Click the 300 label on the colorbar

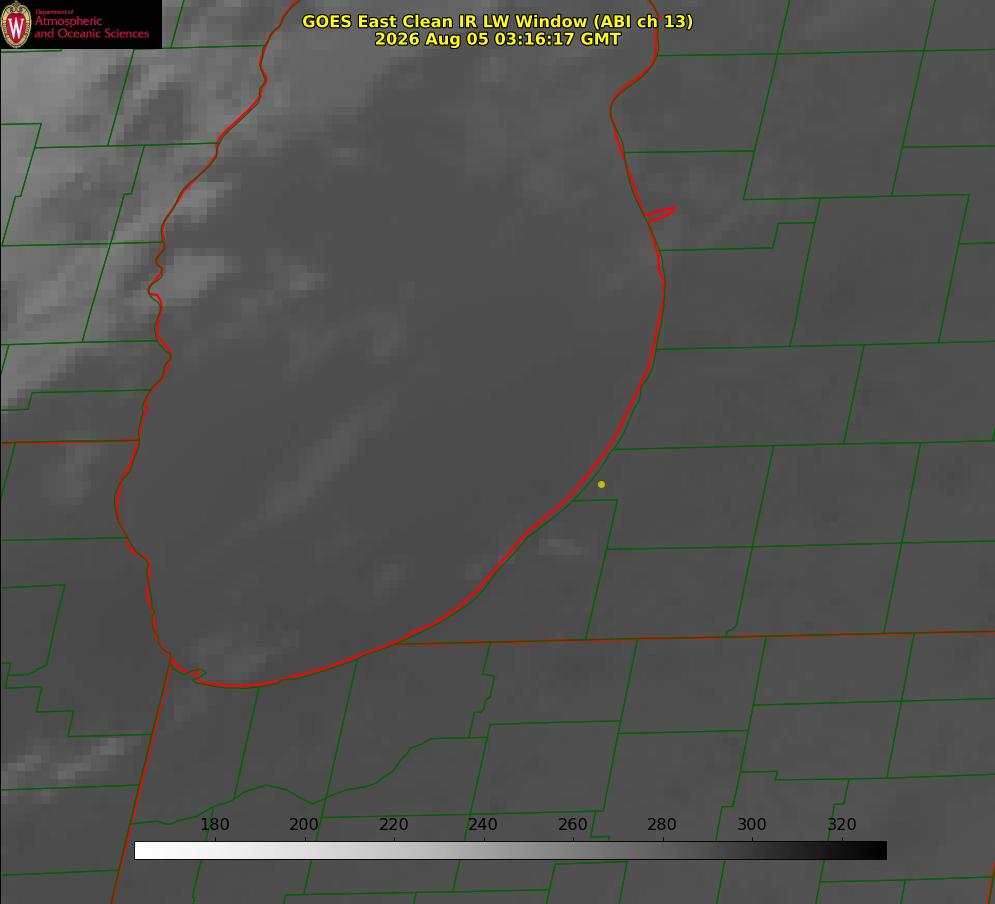(752, 824)
